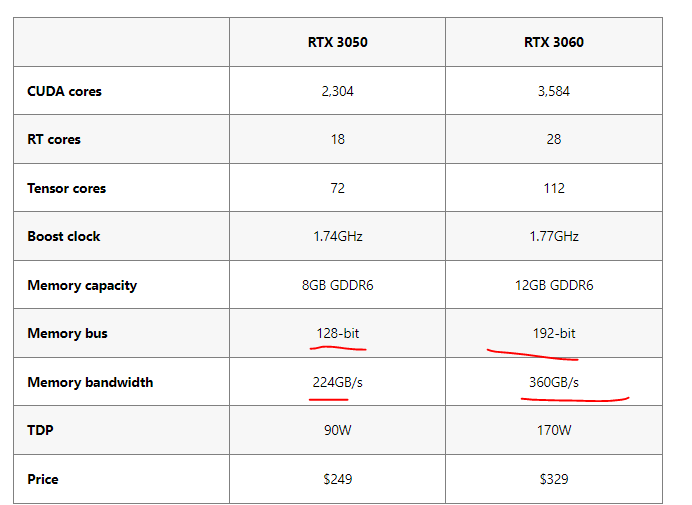Click the $329 price cell
The height and width of the screenshot is (505, 692).
point(554,479)
